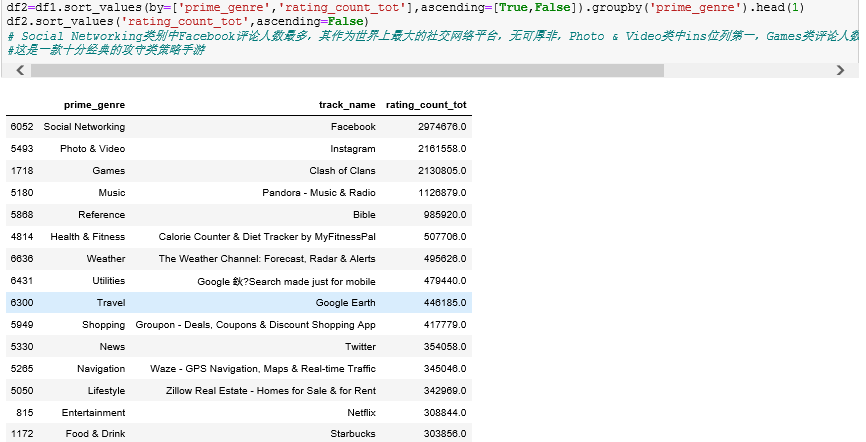Click the rating count value 2130805.0
The width and height of the screenshot is (866, 442).
click(442, 171)
